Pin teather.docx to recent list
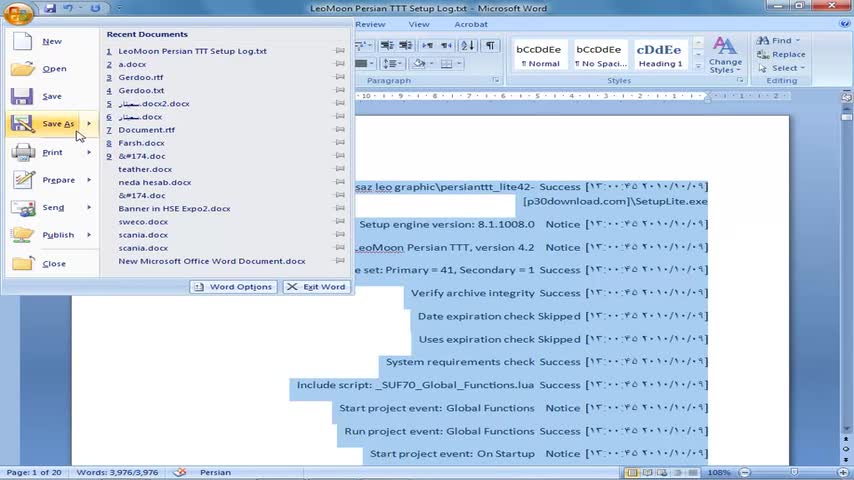This screenshot has width=854, height=480. (340, 169)
